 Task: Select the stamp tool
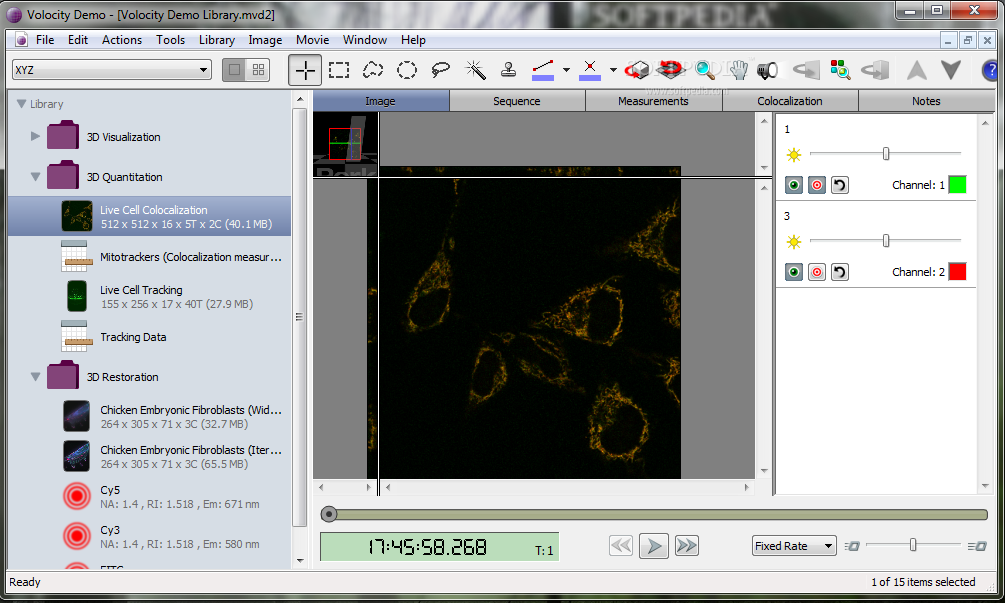pyautogui.click(x=509, y=70)
